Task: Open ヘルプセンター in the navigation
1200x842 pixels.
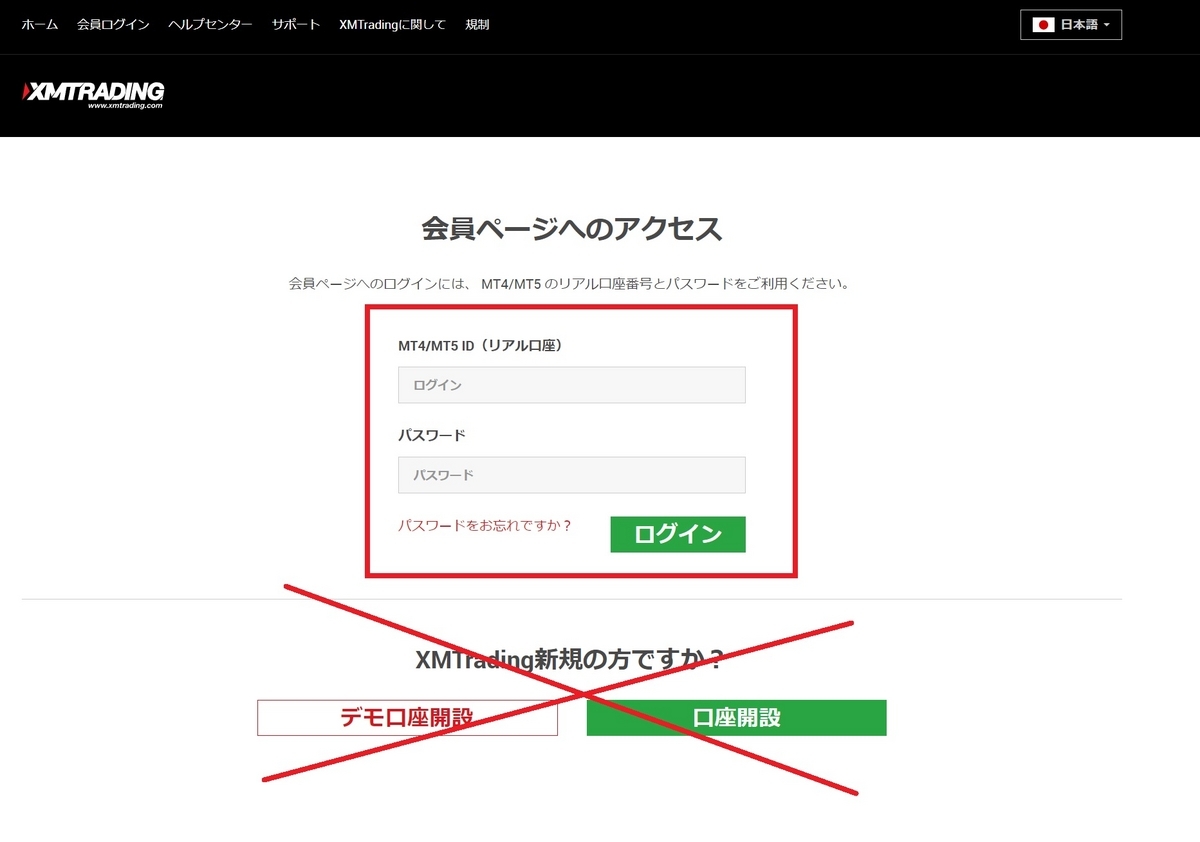Action: point(210,25)
